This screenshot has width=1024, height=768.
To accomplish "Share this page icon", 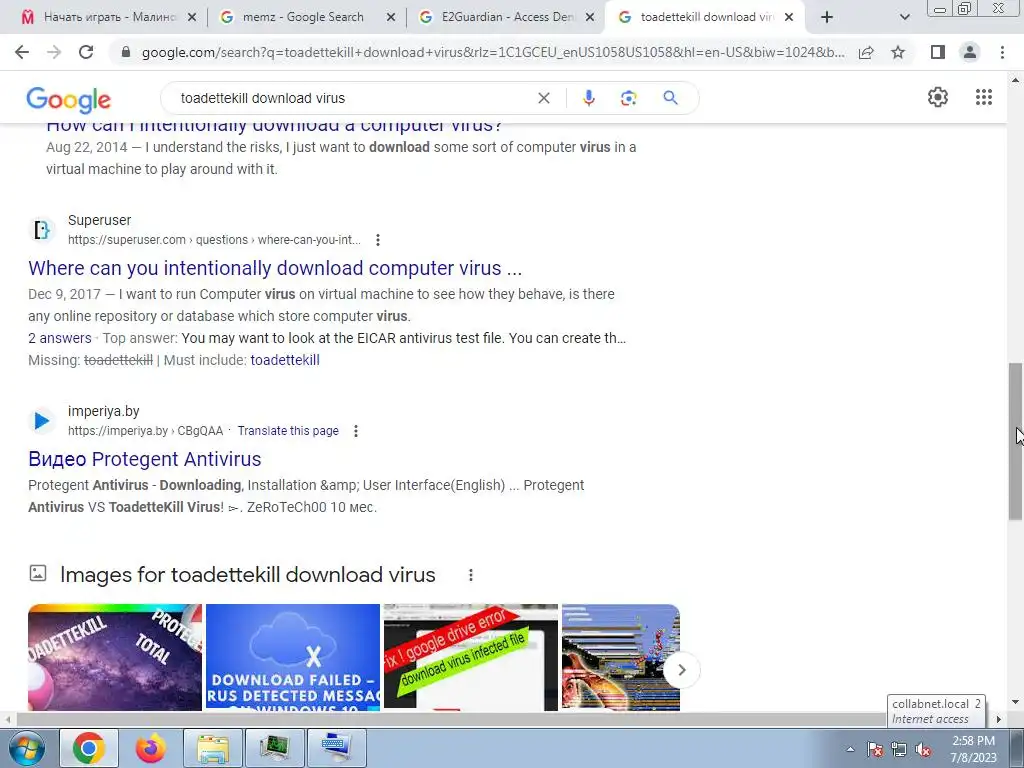I will (x=866, y=52).
